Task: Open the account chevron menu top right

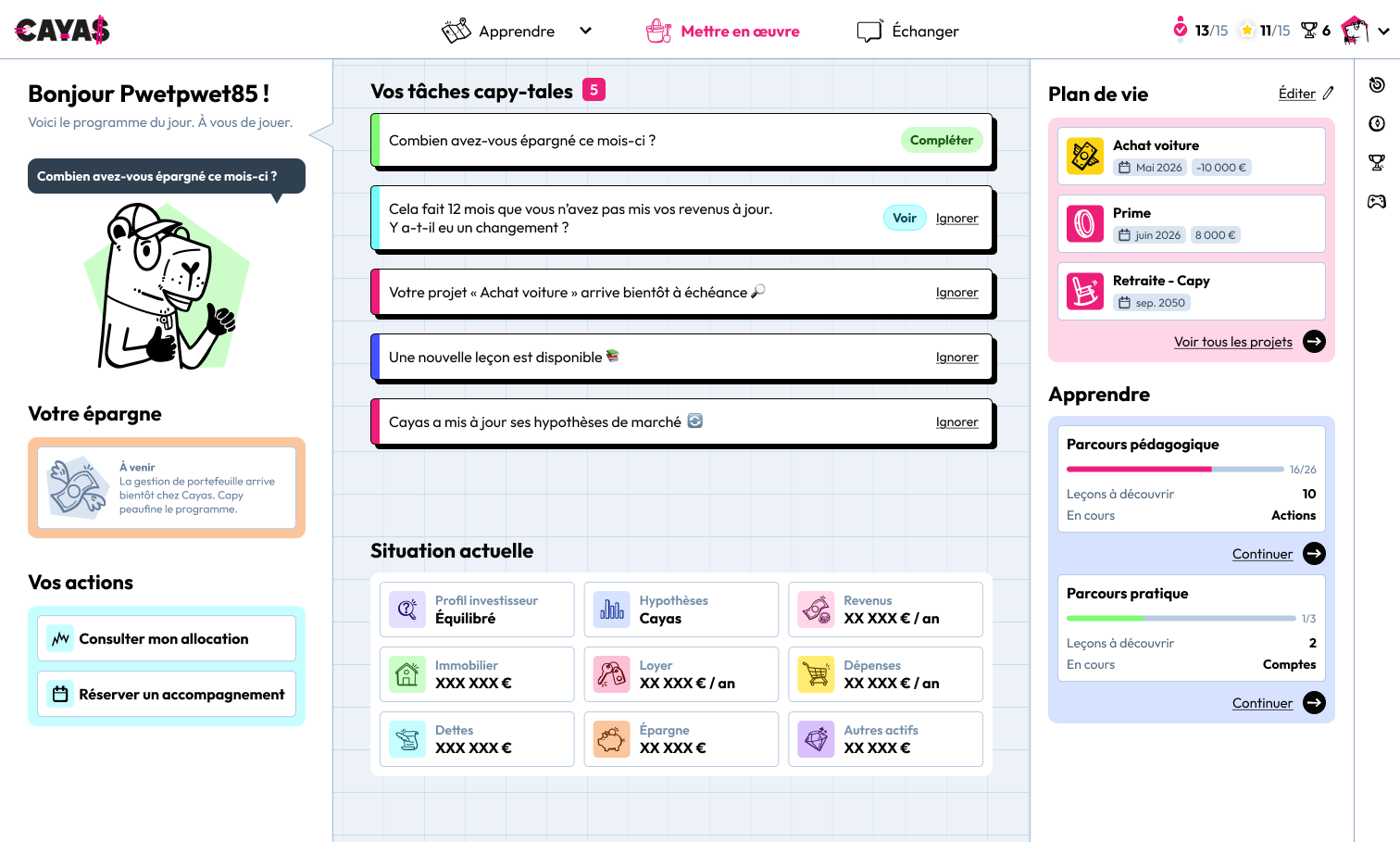Action: 1383,30
